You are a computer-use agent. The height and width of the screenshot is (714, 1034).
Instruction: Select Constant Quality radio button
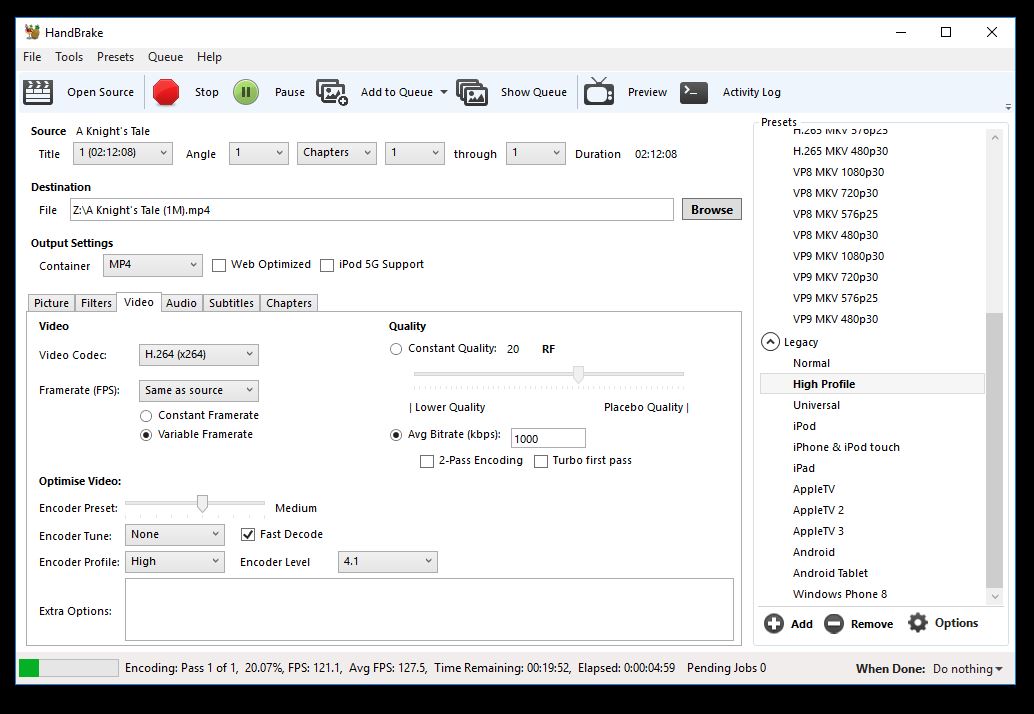pos(396,349)
